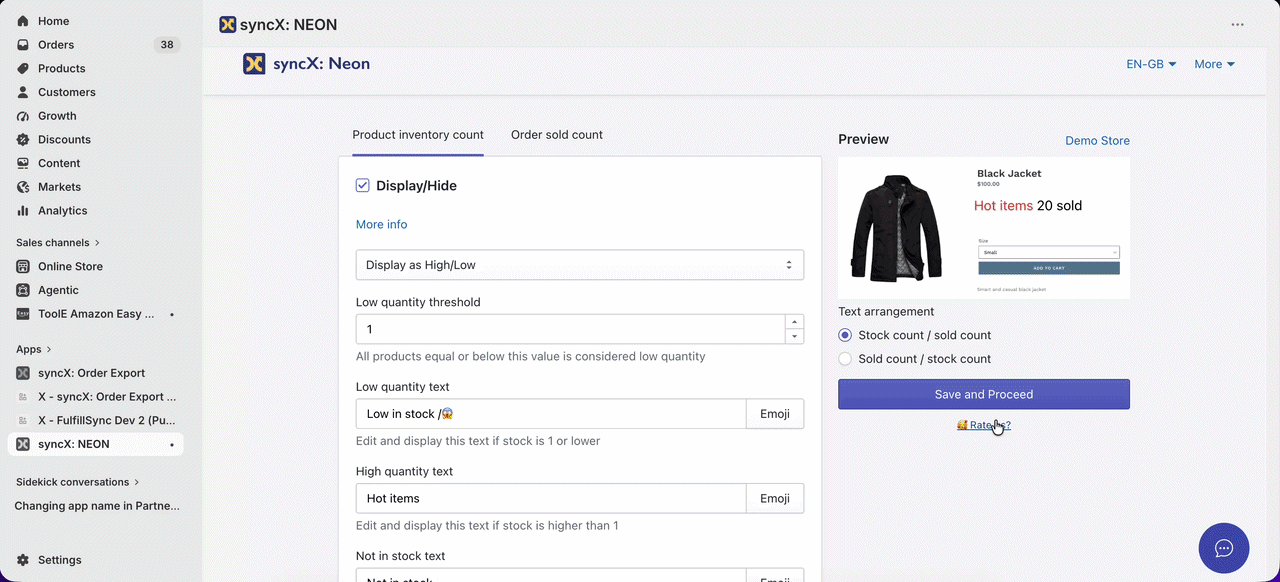Click the Markets globe icon

23,187
